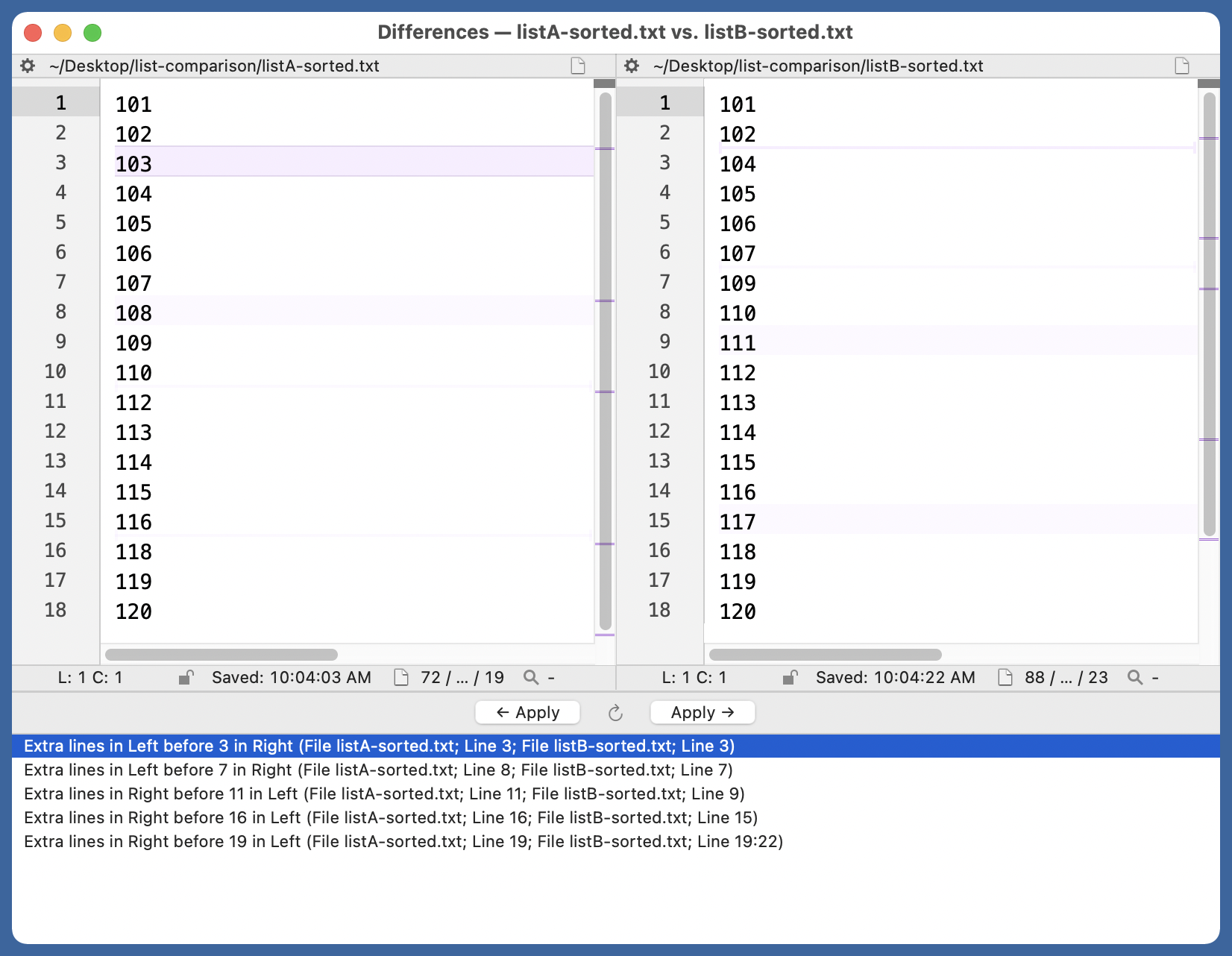
Task: Click the right pane horizontal scrollbar
Action: click(826, 655)
